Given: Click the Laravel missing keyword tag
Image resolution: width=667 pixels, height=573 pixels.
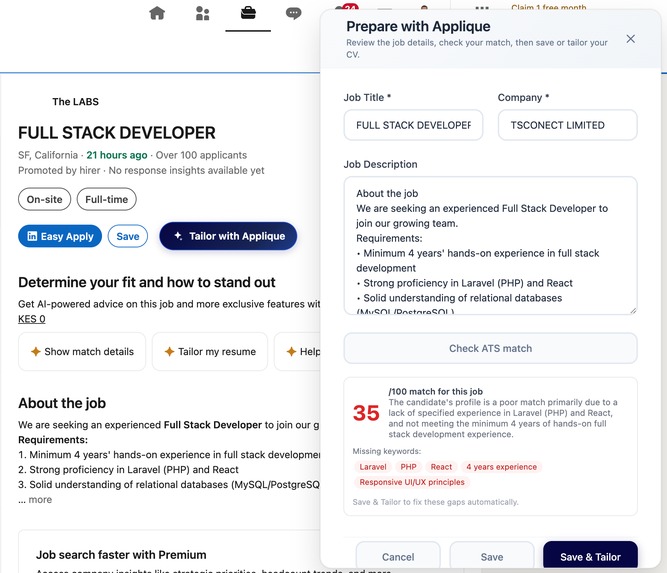Looking at the screenshot, I should tap(373, 467).
